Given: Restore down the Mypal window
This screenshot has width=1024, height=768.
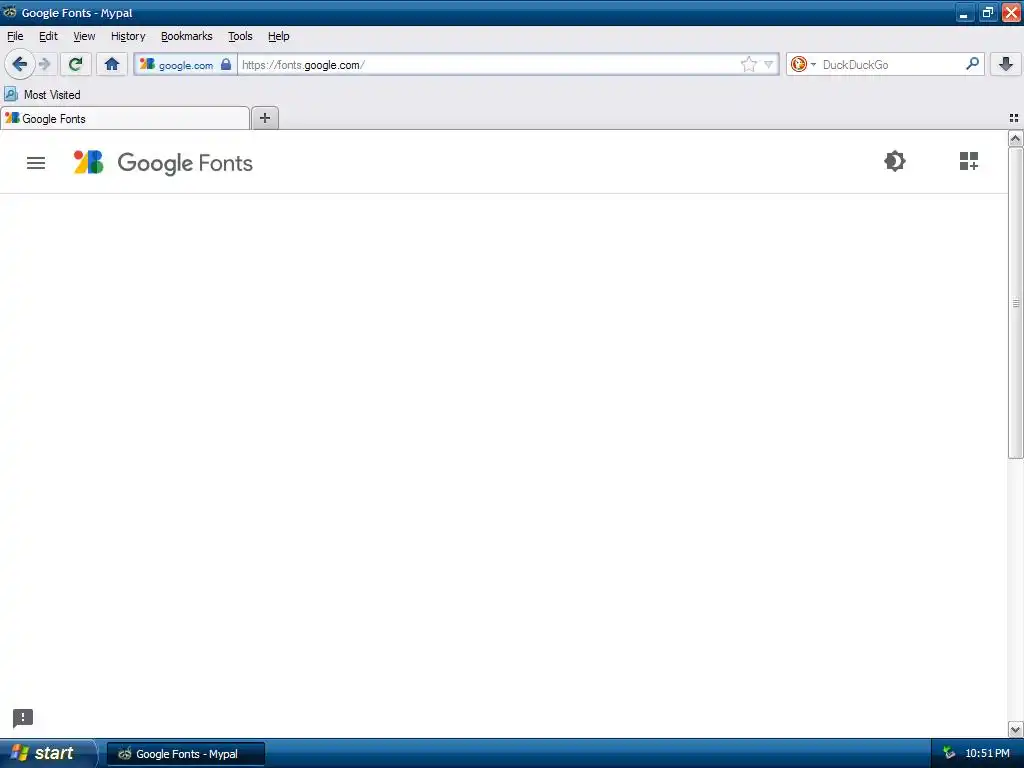Looking at the screenshot, I should 987,13.
